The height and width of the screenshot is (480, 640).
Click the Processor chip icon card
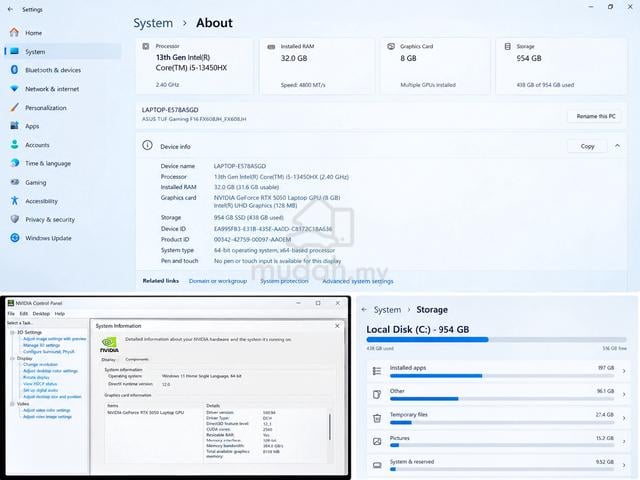146,46
